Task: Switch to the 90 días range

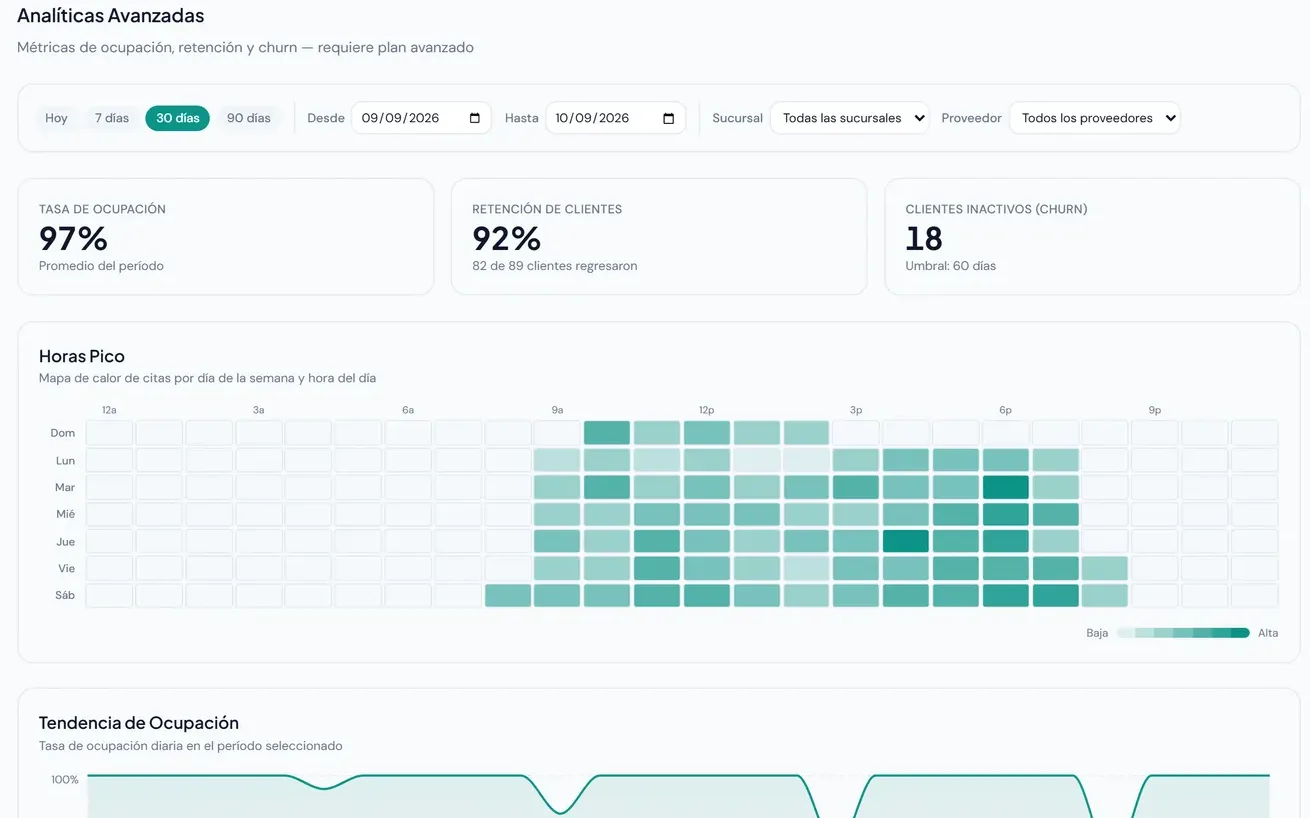Action: point(249,118)
